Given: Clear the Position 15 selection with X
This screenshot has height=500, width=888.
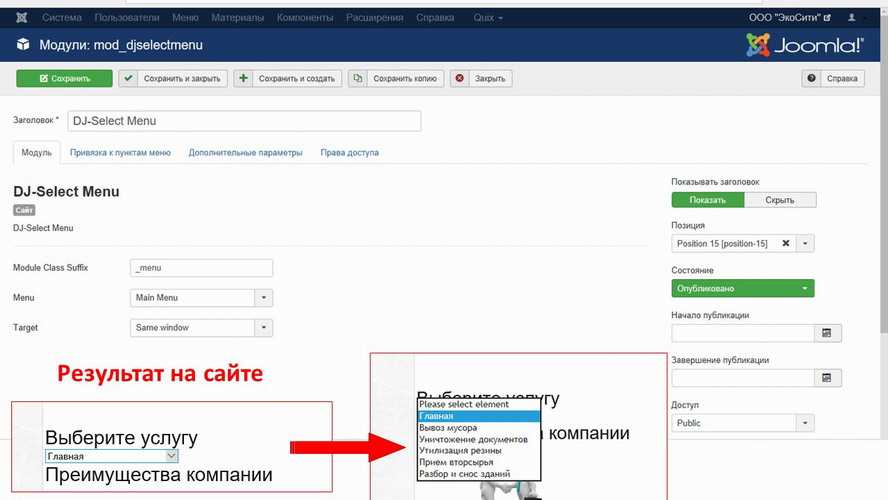Looking at the screenshot, I should 785,244.
